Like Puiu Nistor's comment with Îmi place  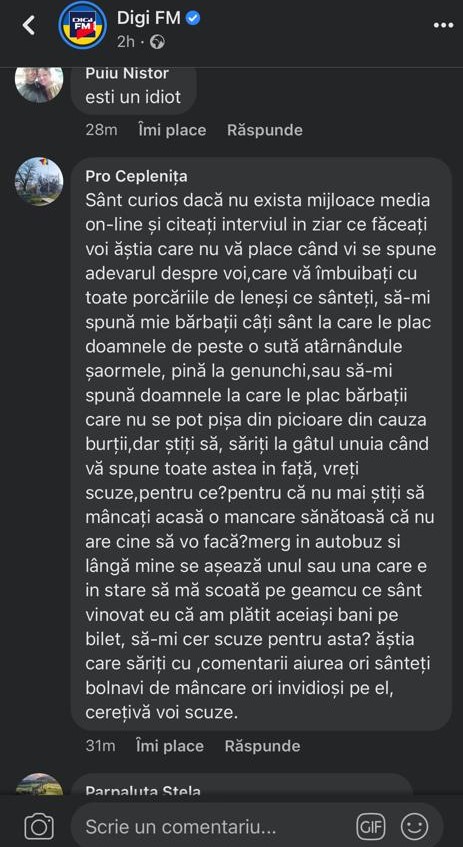[172, 130]
